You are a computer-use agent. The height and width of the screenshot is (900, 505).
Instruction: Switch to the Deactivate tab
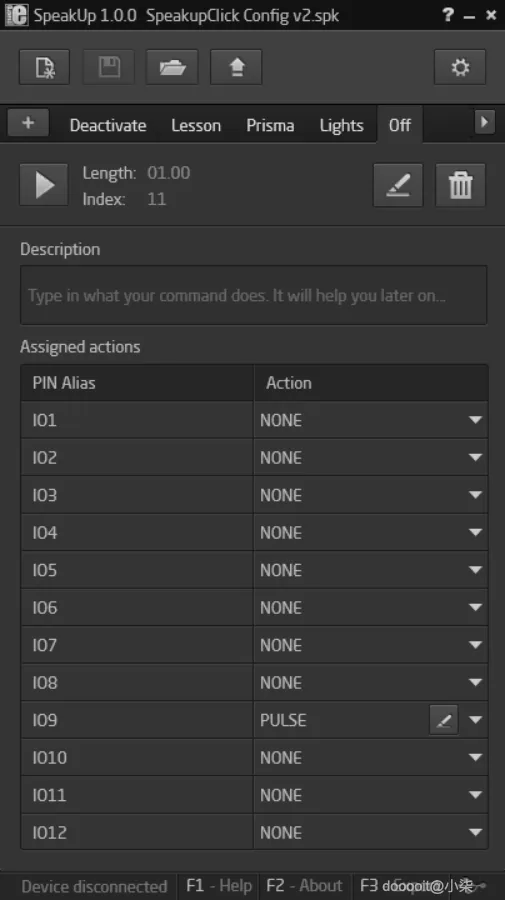pyautogui.click(x=108, y=125)
